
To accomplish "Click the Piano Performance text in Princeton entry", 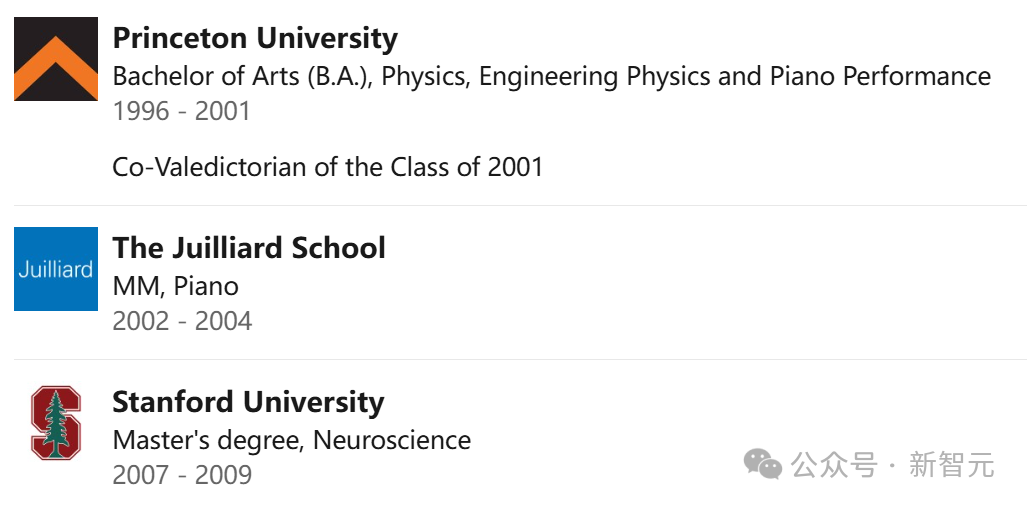I will pyautogui.click(x=880, y=77).
